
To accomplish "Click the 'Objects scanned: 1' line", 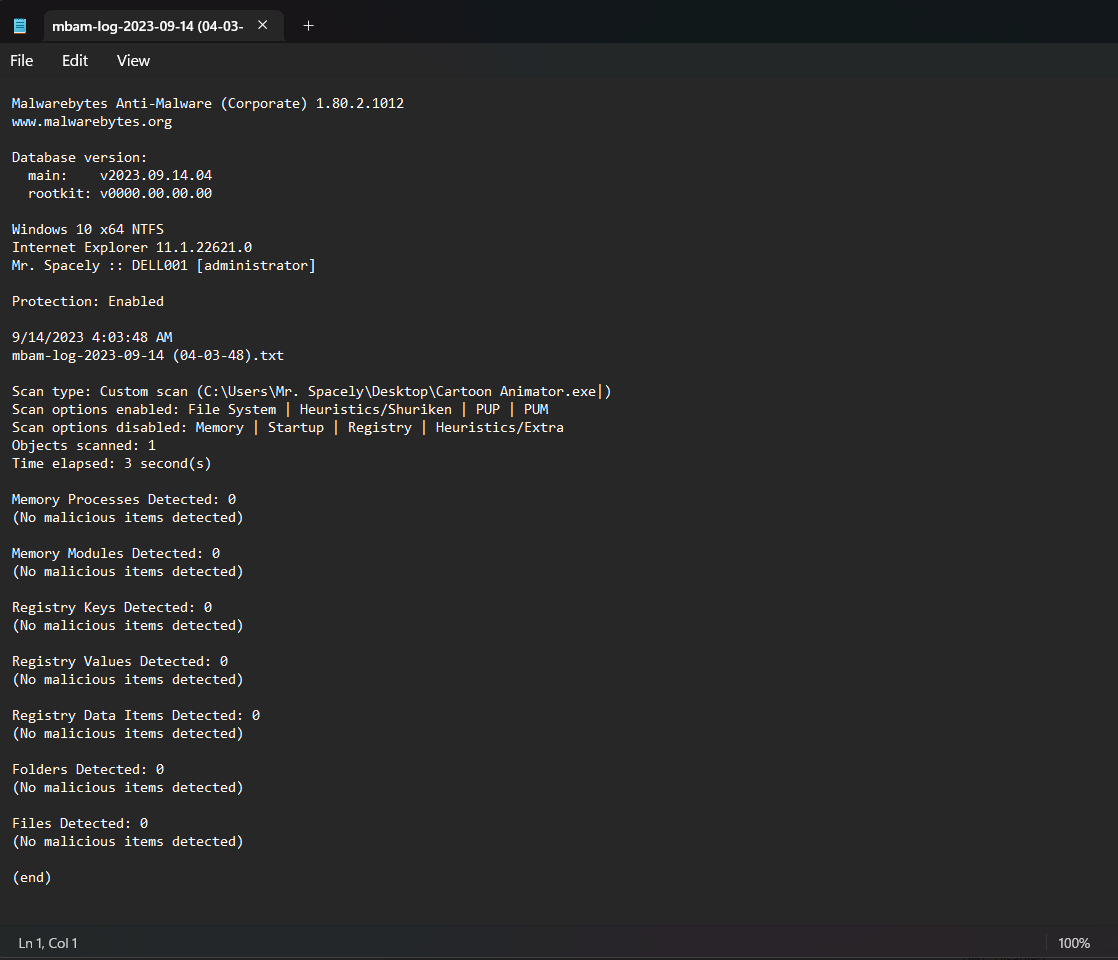I will click(x=83, y=446).
